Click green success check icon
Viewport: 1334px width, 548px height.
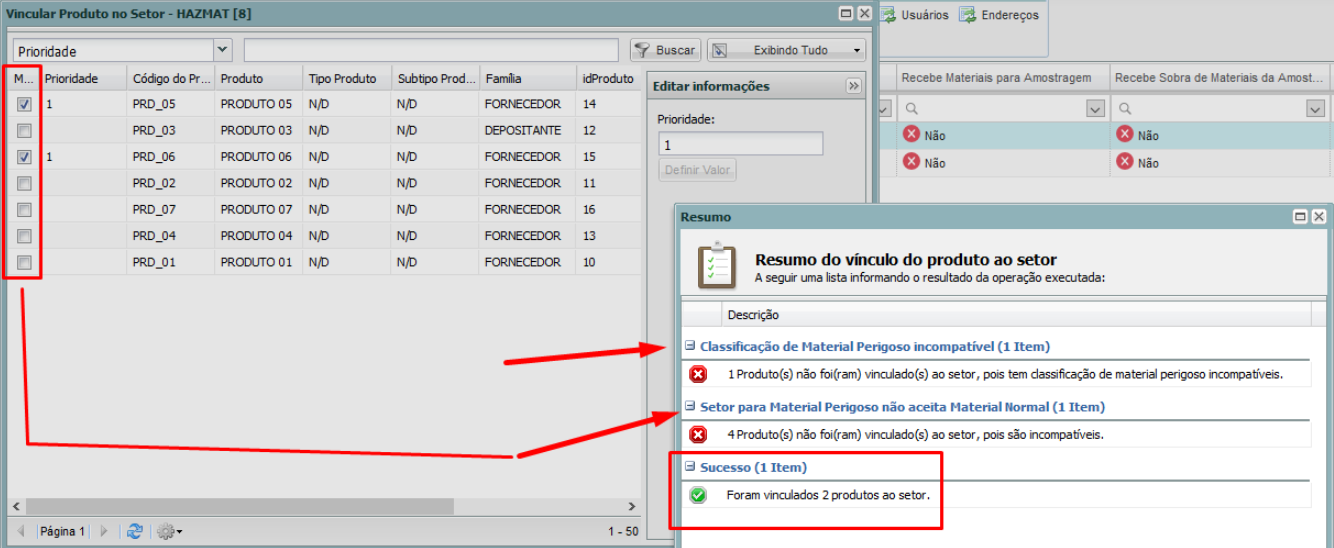pos(698,494)
